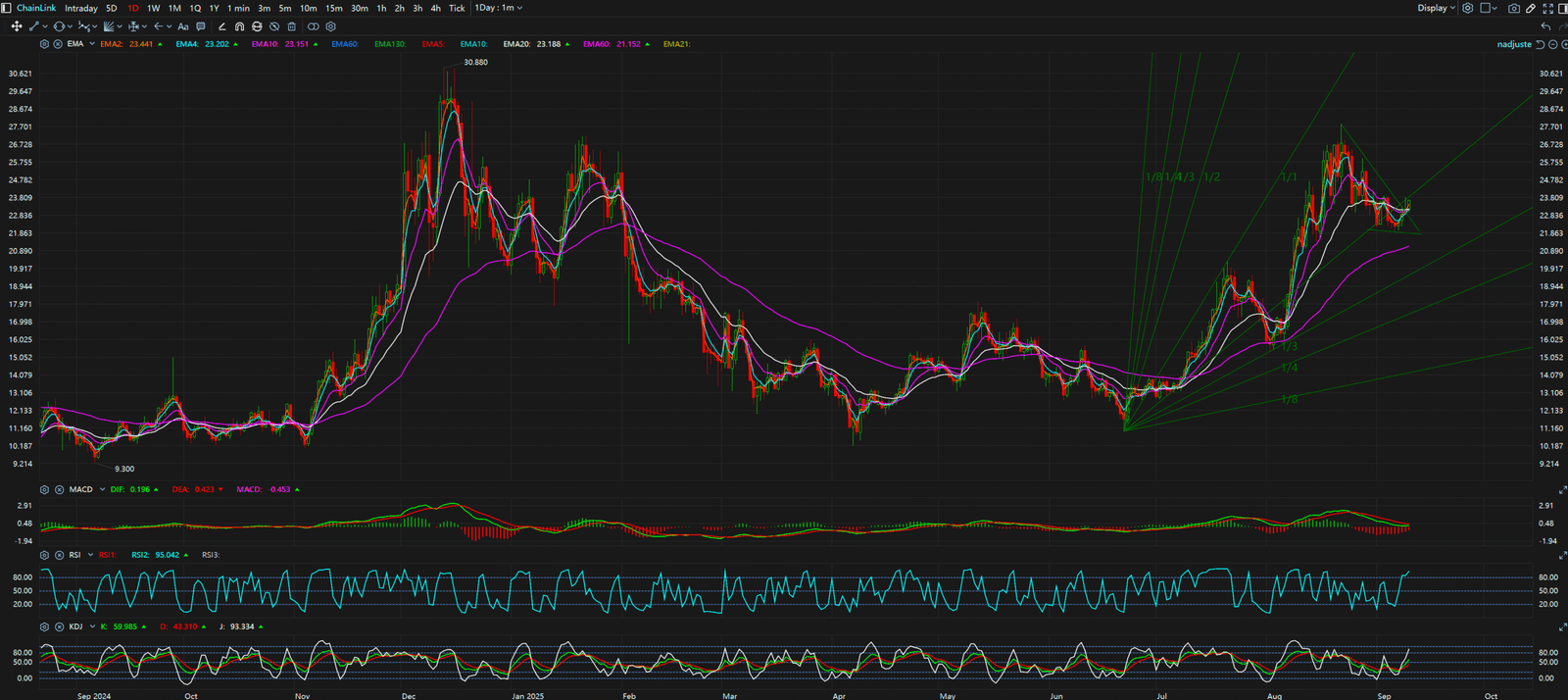The image size is (1568, 700).
Task: Open the Display dropdown menu
Action: point(1436,8)
